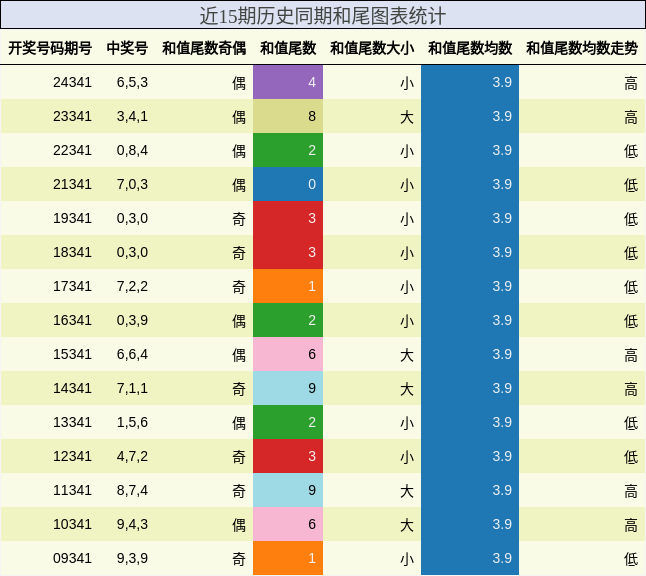
Task: Click the 和值尾数大小 column header
Action: 372,48
